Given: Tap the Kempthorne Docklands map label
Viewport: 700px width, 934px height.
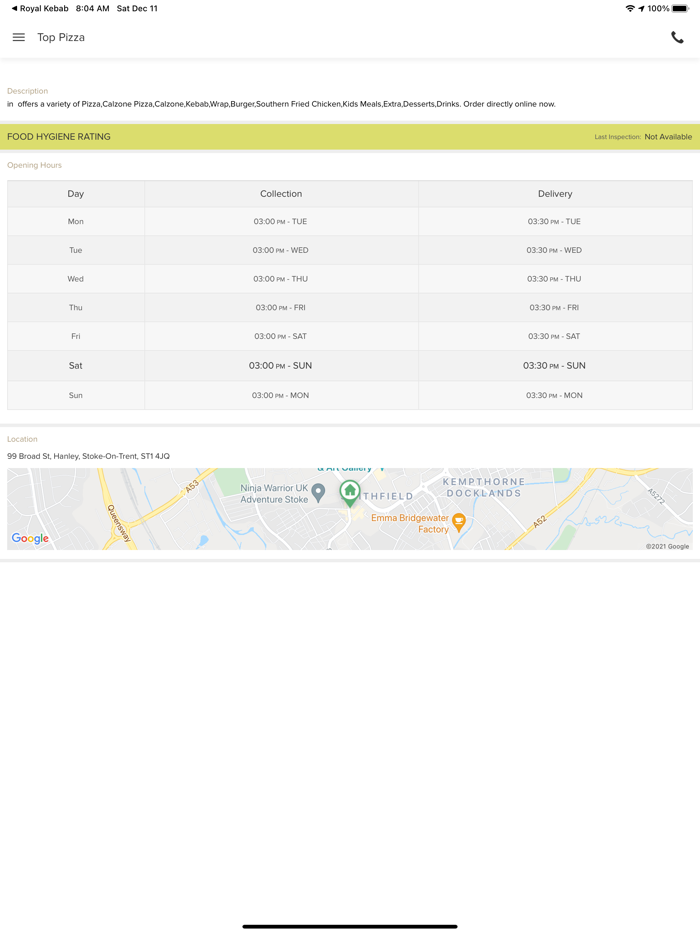Looking at the screenshot, I should (x=484, y=487).
